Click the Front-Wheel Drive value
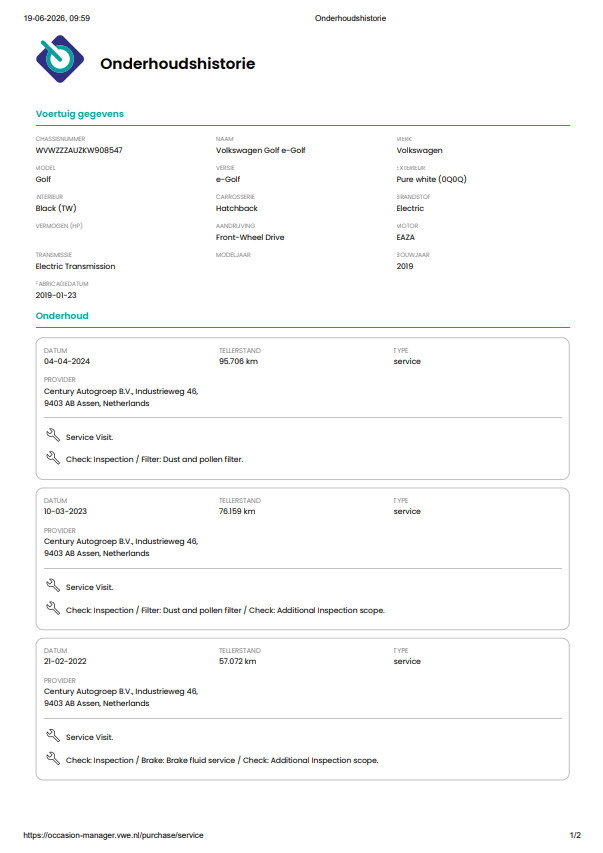The width and height of the screenshot is (603, 853). click(250, 237)
